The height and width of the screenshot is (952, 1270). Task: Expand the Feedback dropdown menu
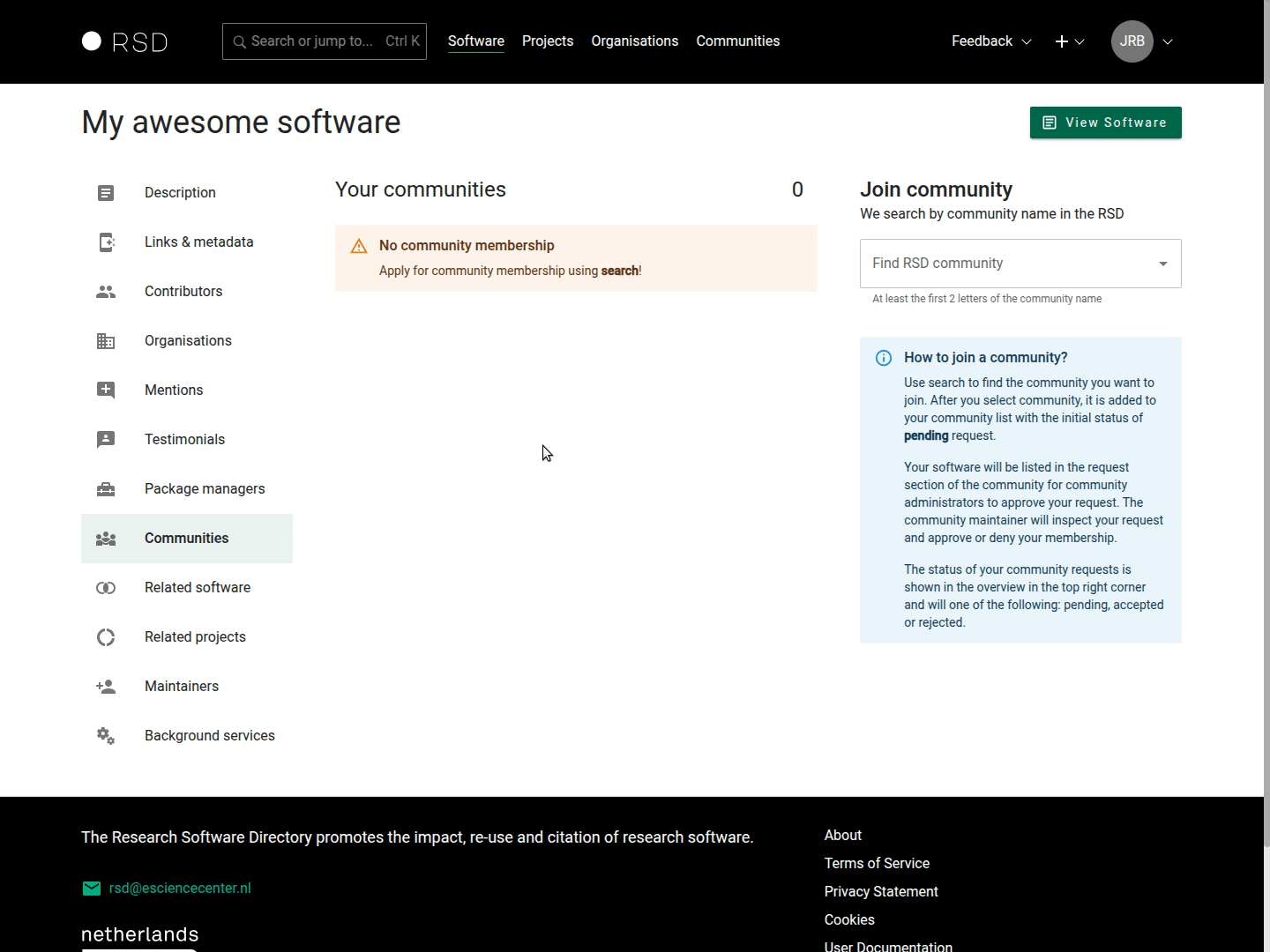[x=990, y=41]
